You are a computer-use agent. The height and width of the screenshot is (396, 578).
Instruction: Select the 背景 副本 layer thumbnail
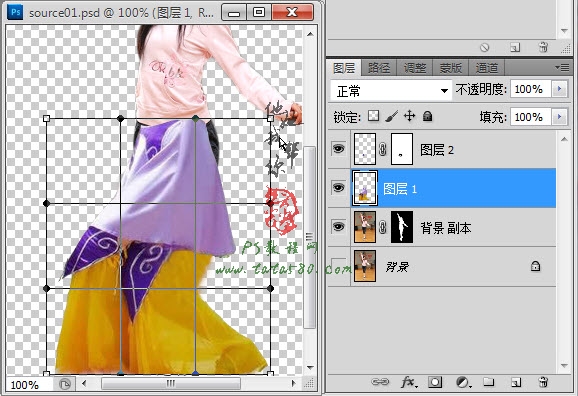(365, 227)
